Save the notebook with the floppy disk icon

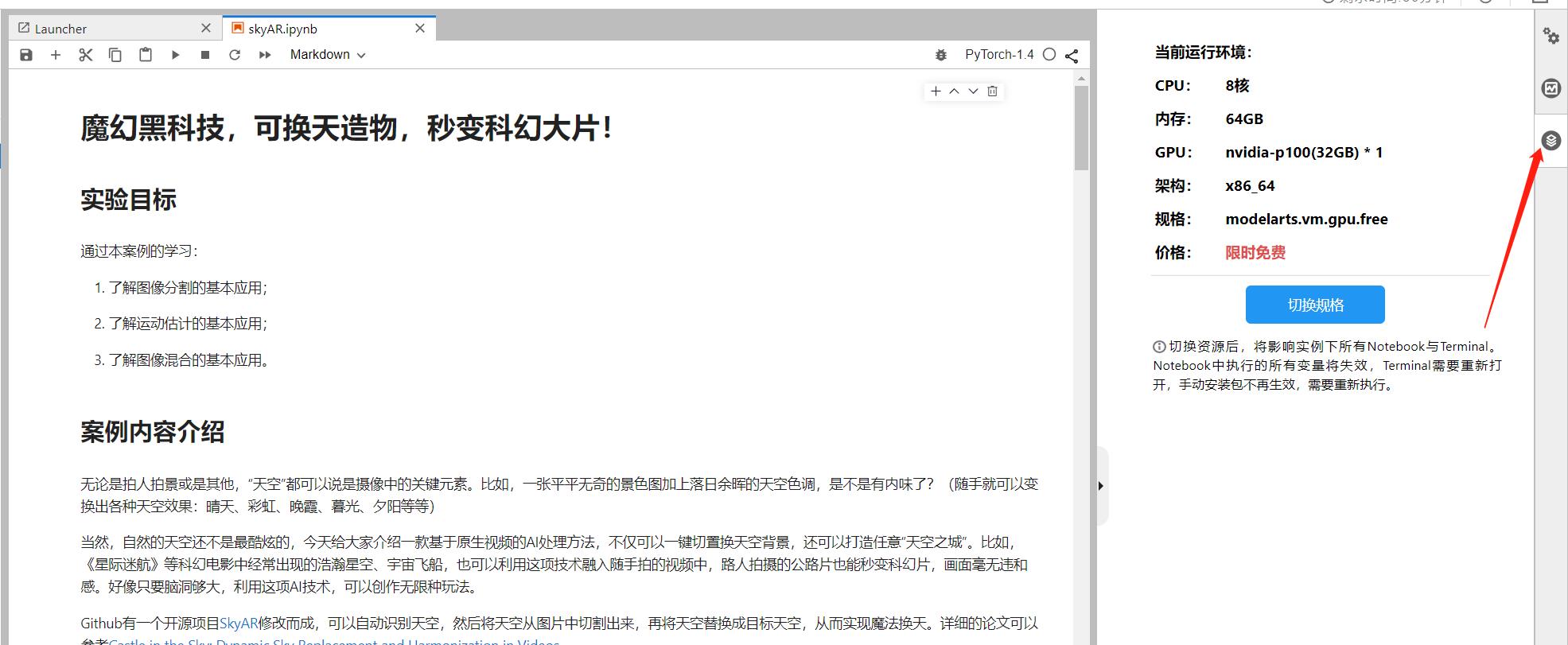26,55
